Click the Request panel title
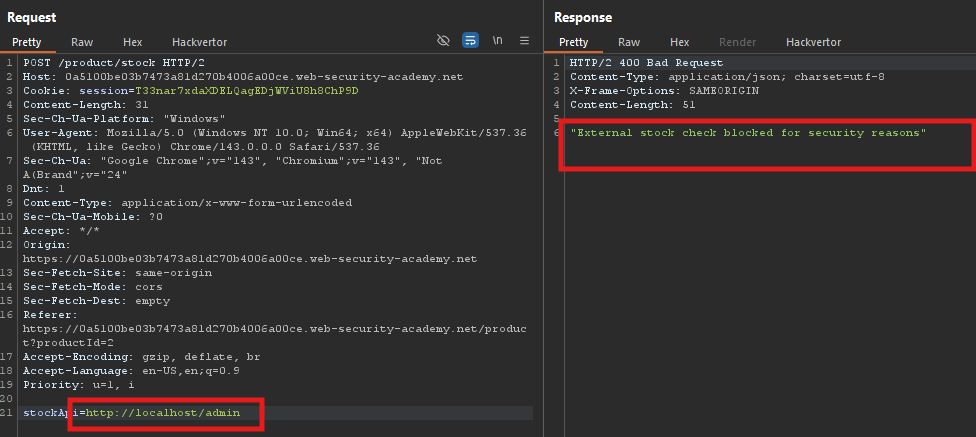The image size is (976, 437). tap(32, 17)
